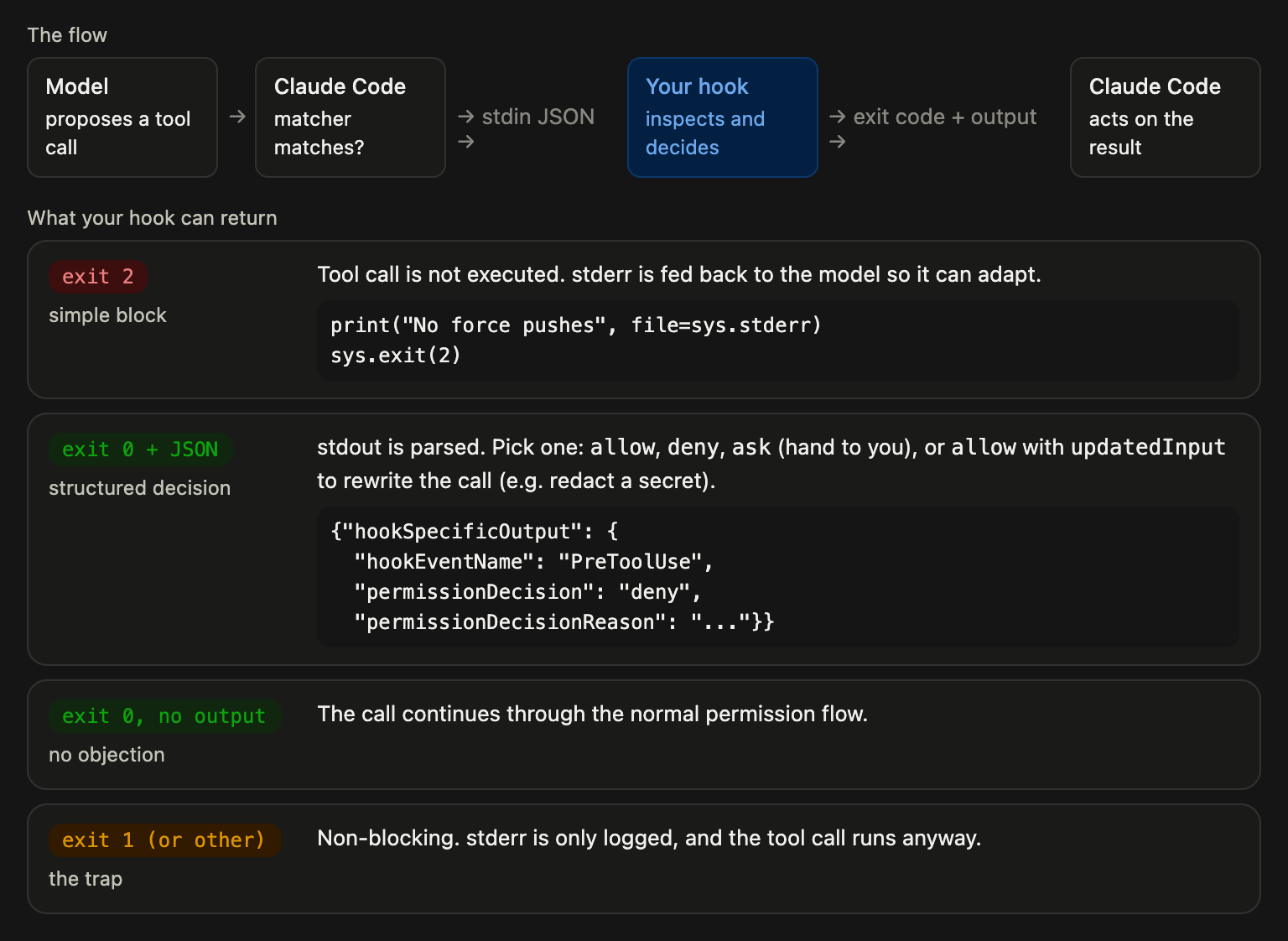
Task: Click the 'hookSpecificOutput' JSON line
Action: 475,532
